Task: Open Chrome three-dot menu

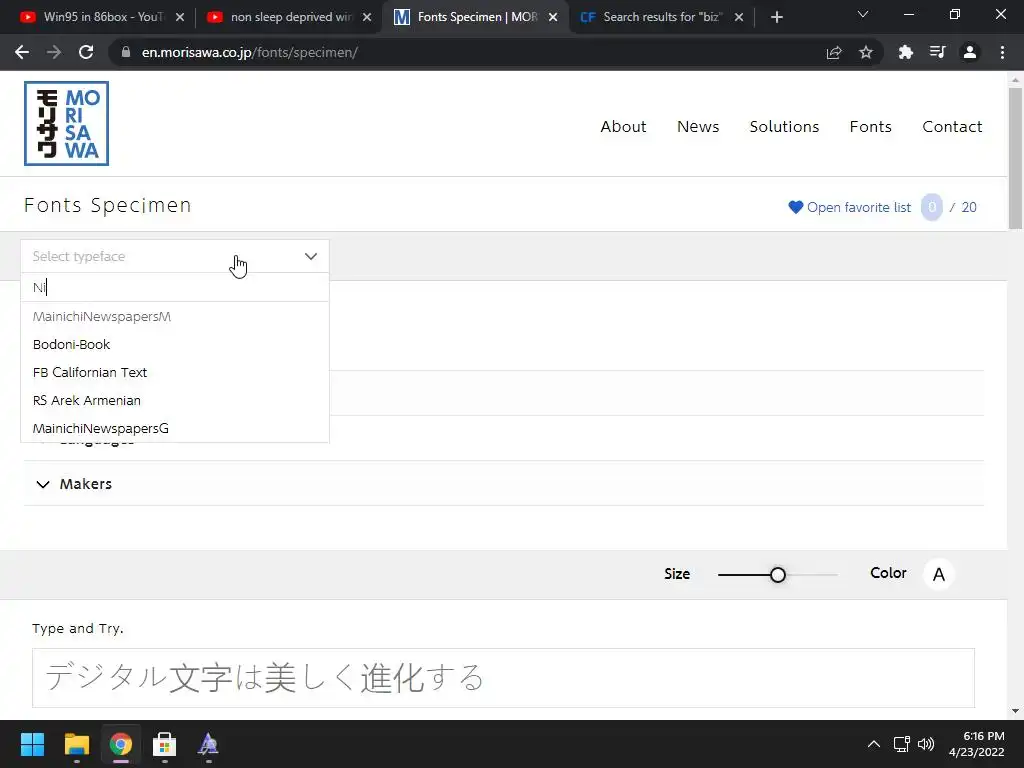Action: coord(1002,52)
